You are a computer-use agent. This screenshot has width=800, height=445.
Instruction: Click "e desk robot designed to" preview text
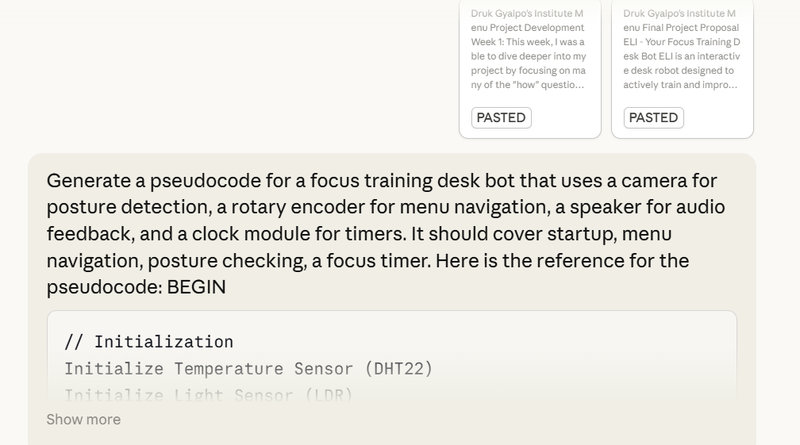[679, 71]
